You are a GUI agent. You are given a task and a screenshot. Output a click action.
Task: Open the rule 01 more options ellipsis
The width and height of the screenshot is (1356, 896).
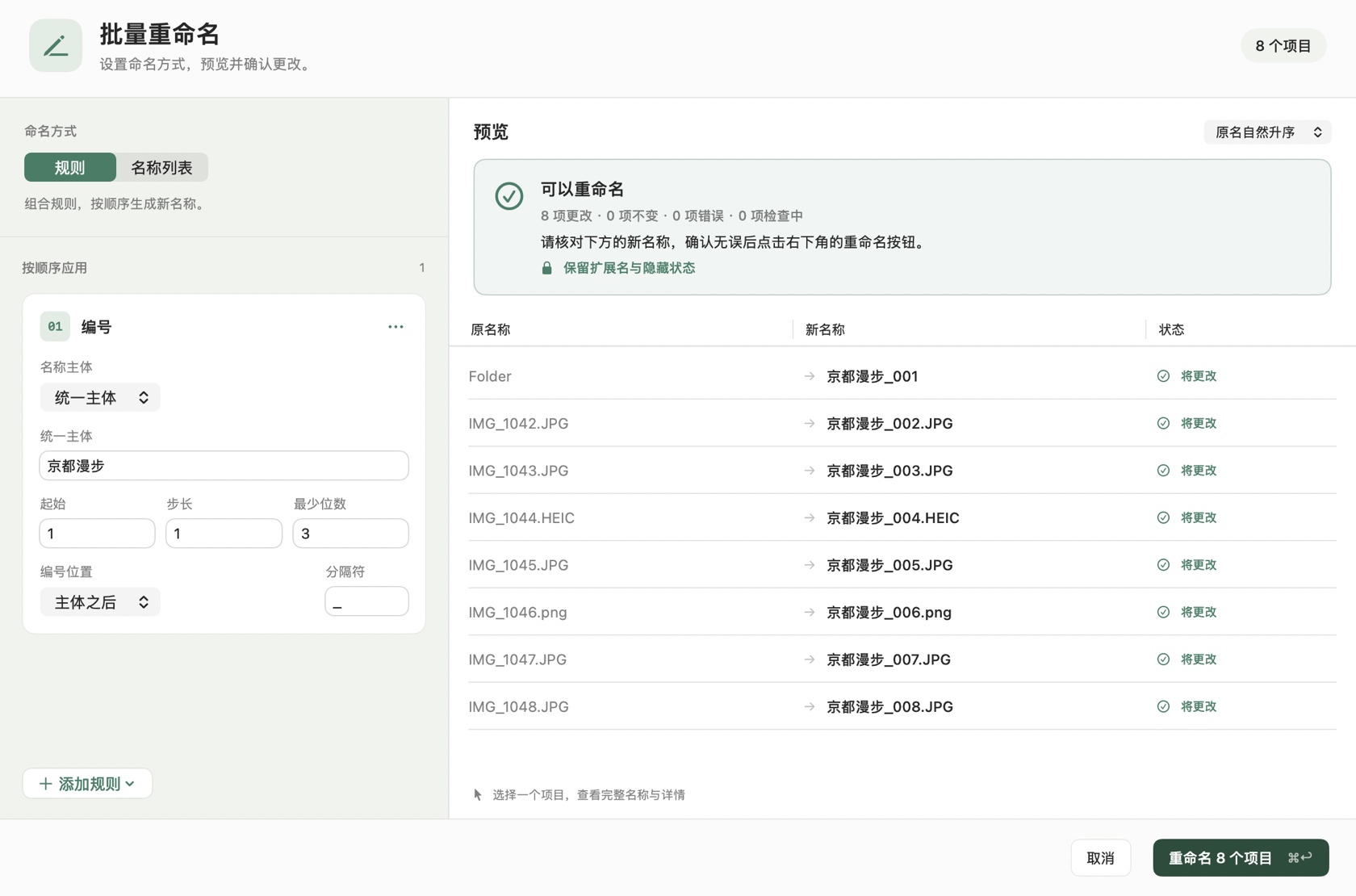[x=395, y=327]
